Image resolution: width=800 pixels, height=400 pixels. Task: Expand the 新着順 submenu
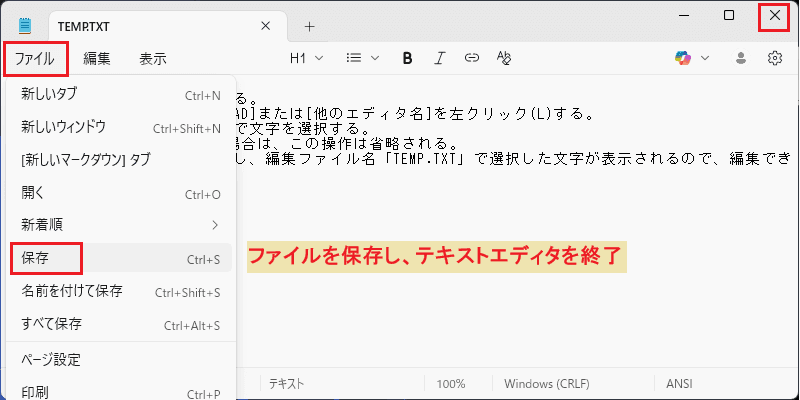pos(119,224)
